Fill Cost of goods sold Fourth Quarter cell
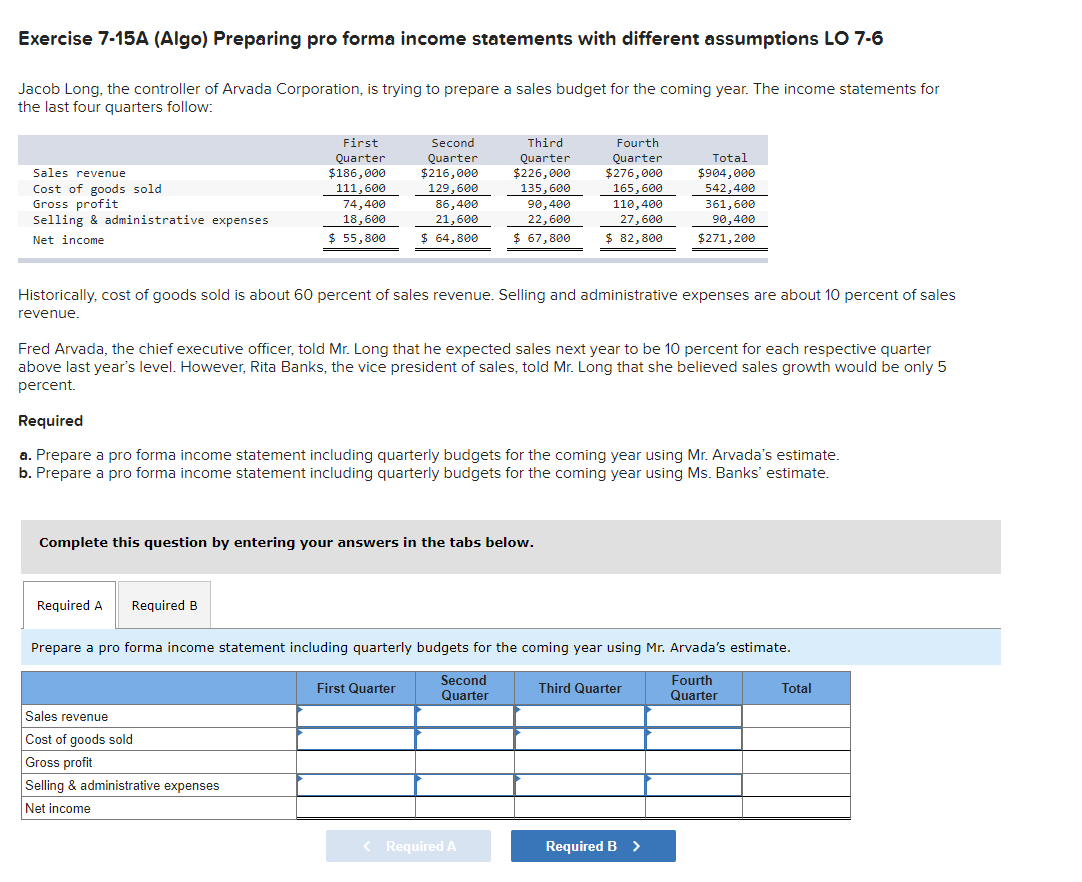Viewport: 1082px width, 882px height. click(x=693, y=738)
